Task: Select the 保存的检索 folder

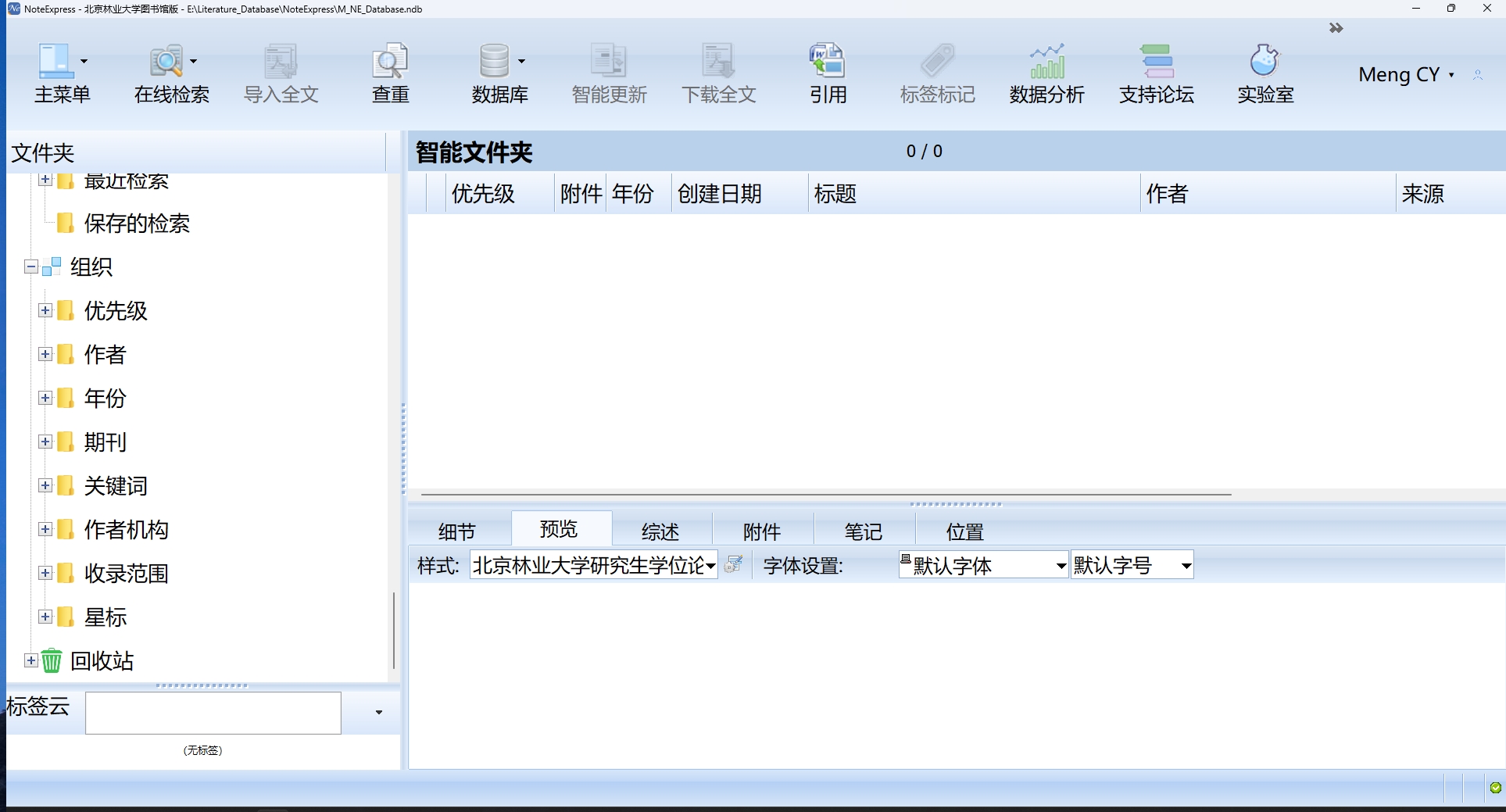Action: [137, 223]
